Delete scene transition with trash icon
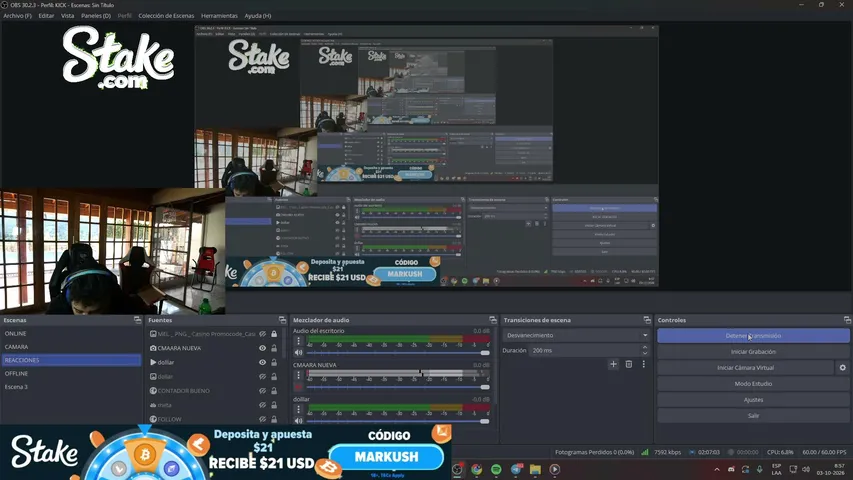 (x=628, y=364)
